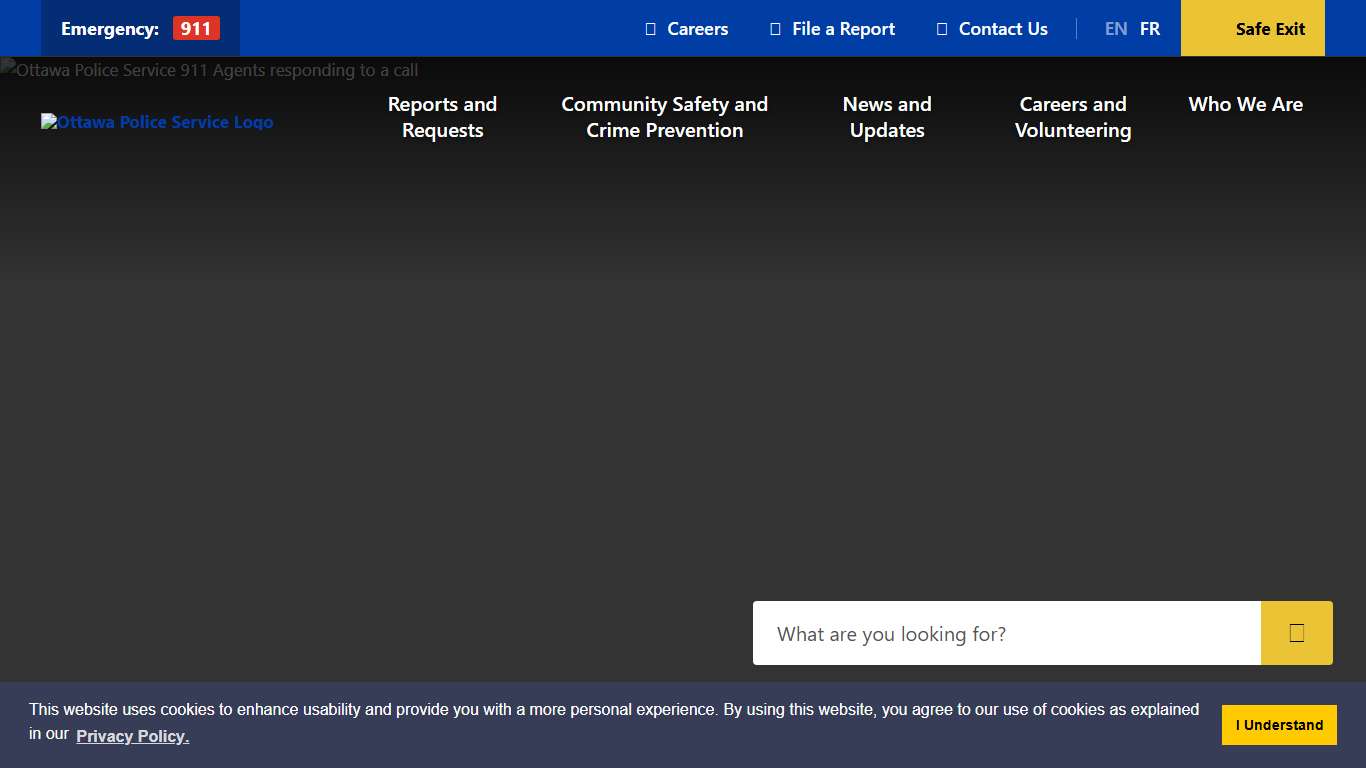Open the Who We Are menu

[x=1245, y=104]
